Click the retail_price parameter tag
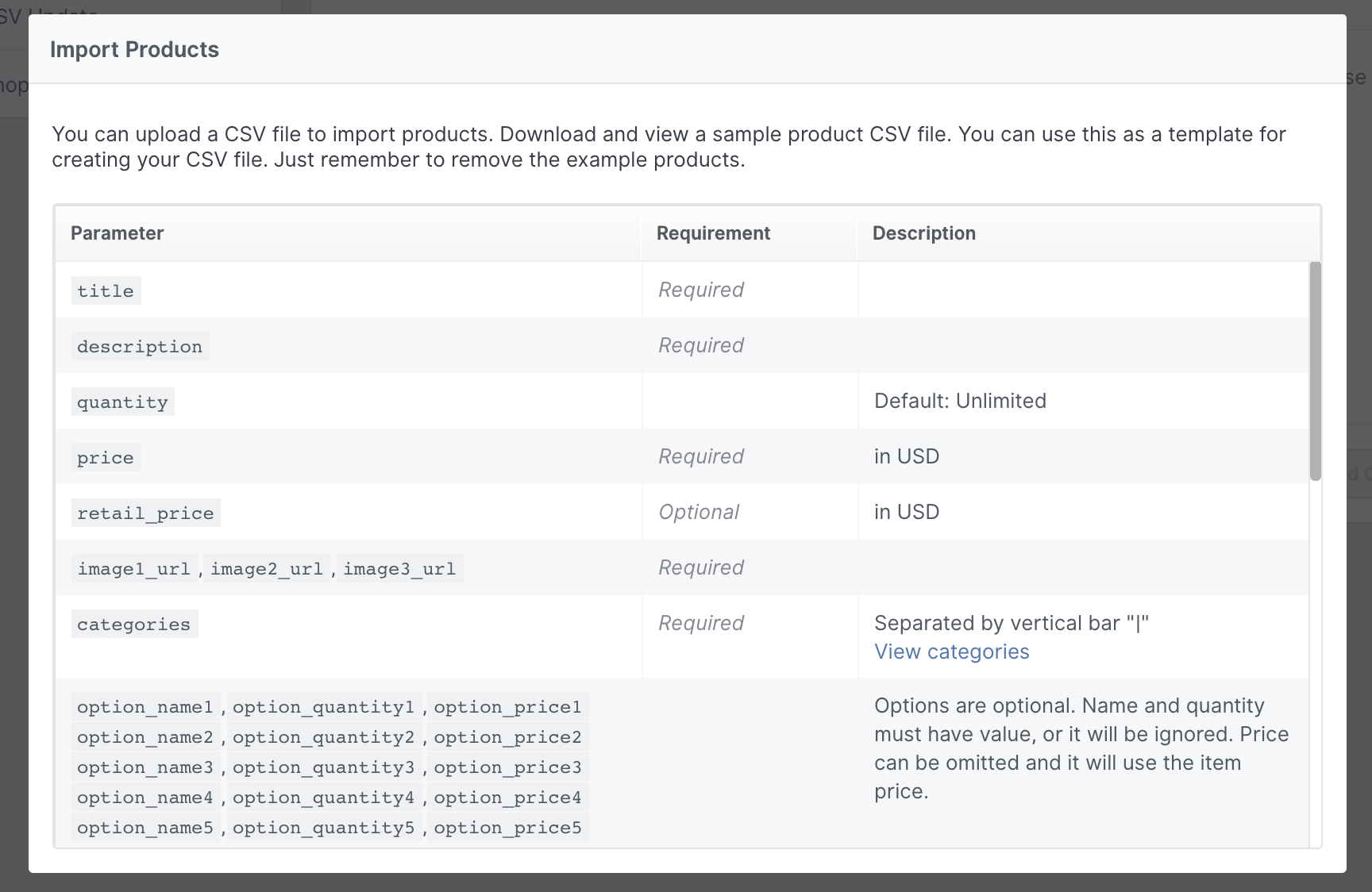This screenshot has width=1372, height=892. (x=145, y=513)
